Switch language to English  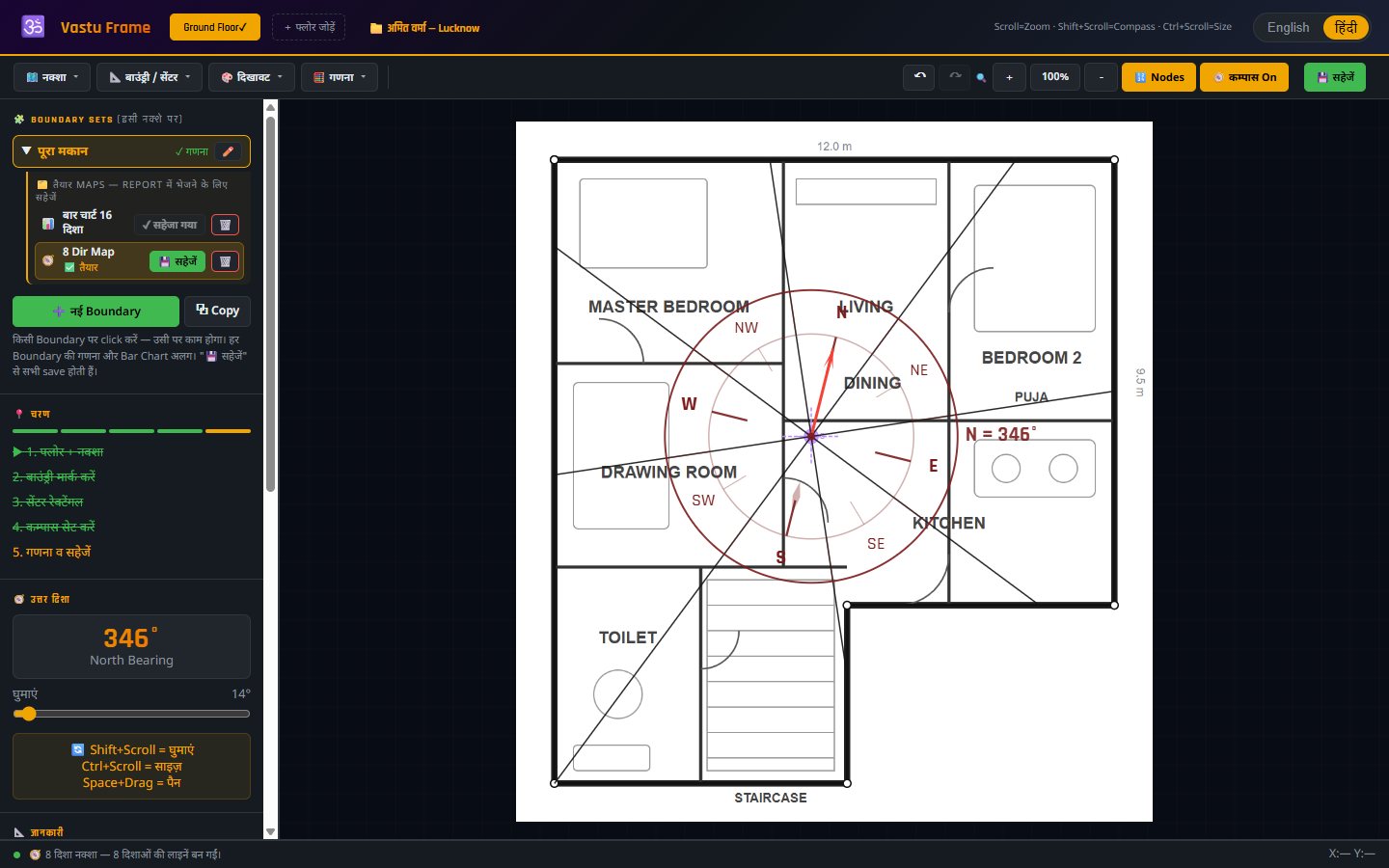(x=1288, y=27)
